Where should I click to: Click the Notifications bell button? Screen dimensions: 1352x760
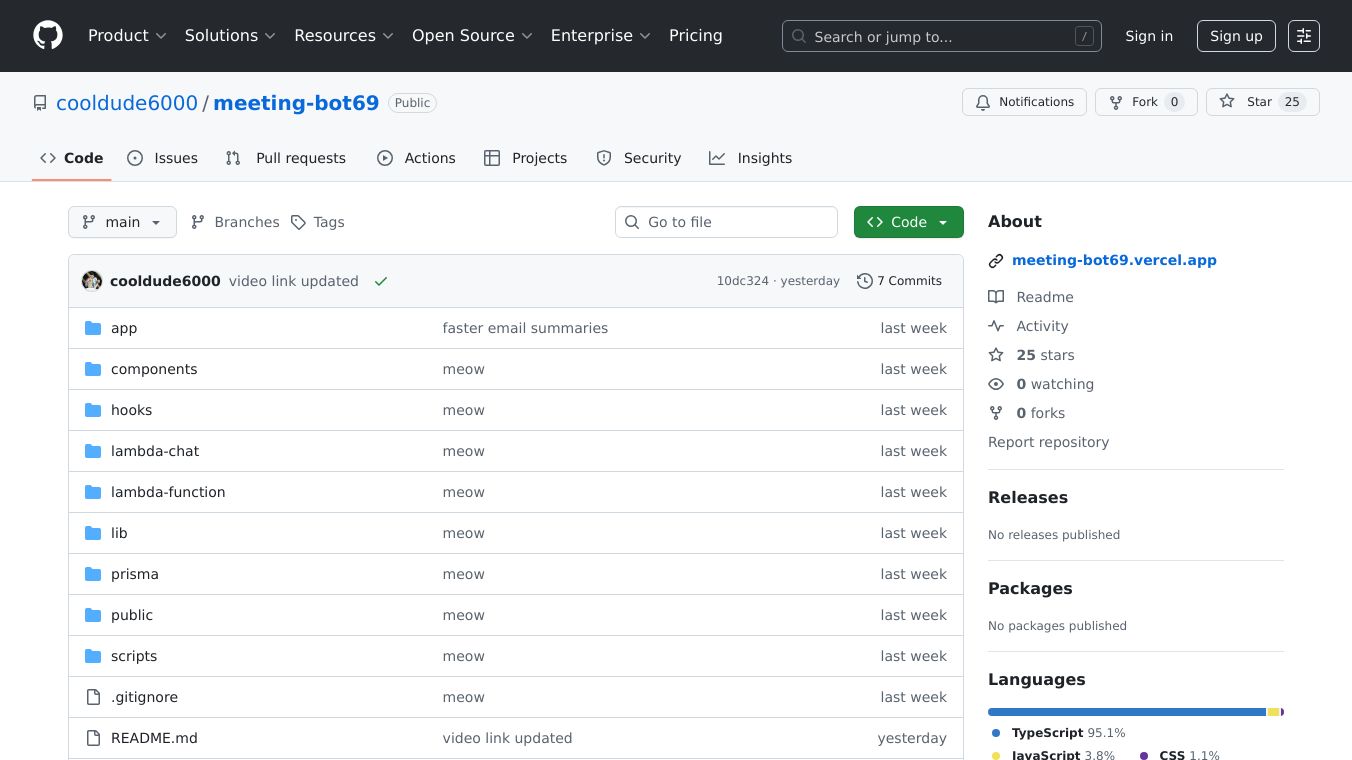(x=1024, y=102)
